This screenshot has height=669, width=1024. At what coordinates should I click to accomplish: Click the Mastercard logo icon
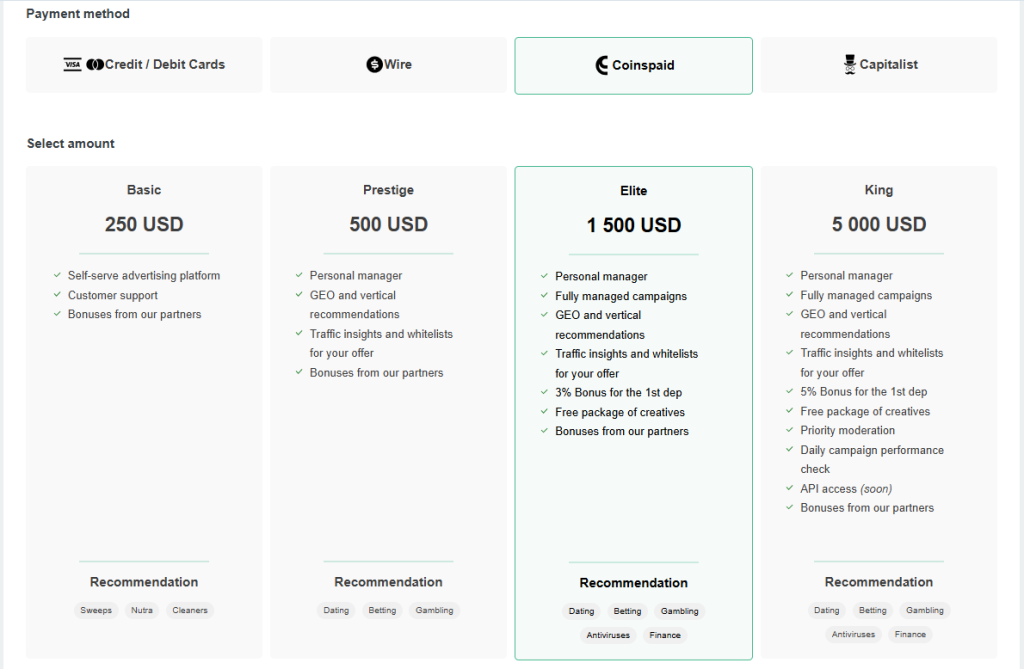point(95,65)
